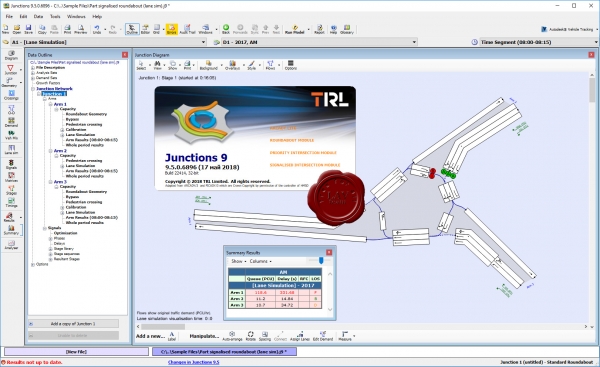Switch to the [New File] document tab

click(76, 351)
